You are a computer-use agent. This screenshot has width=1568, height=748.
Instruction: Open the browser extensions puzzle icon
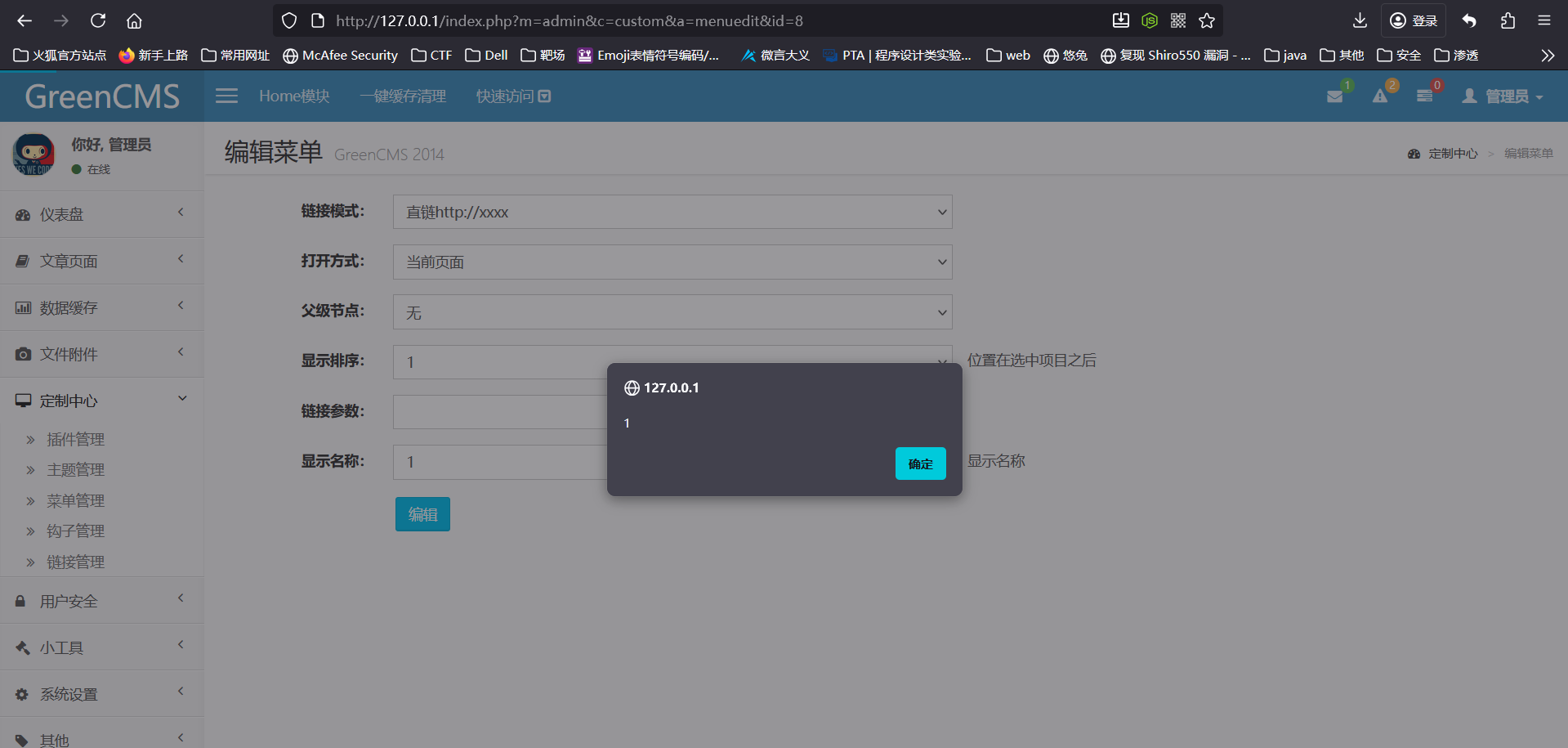[1508, 21]
